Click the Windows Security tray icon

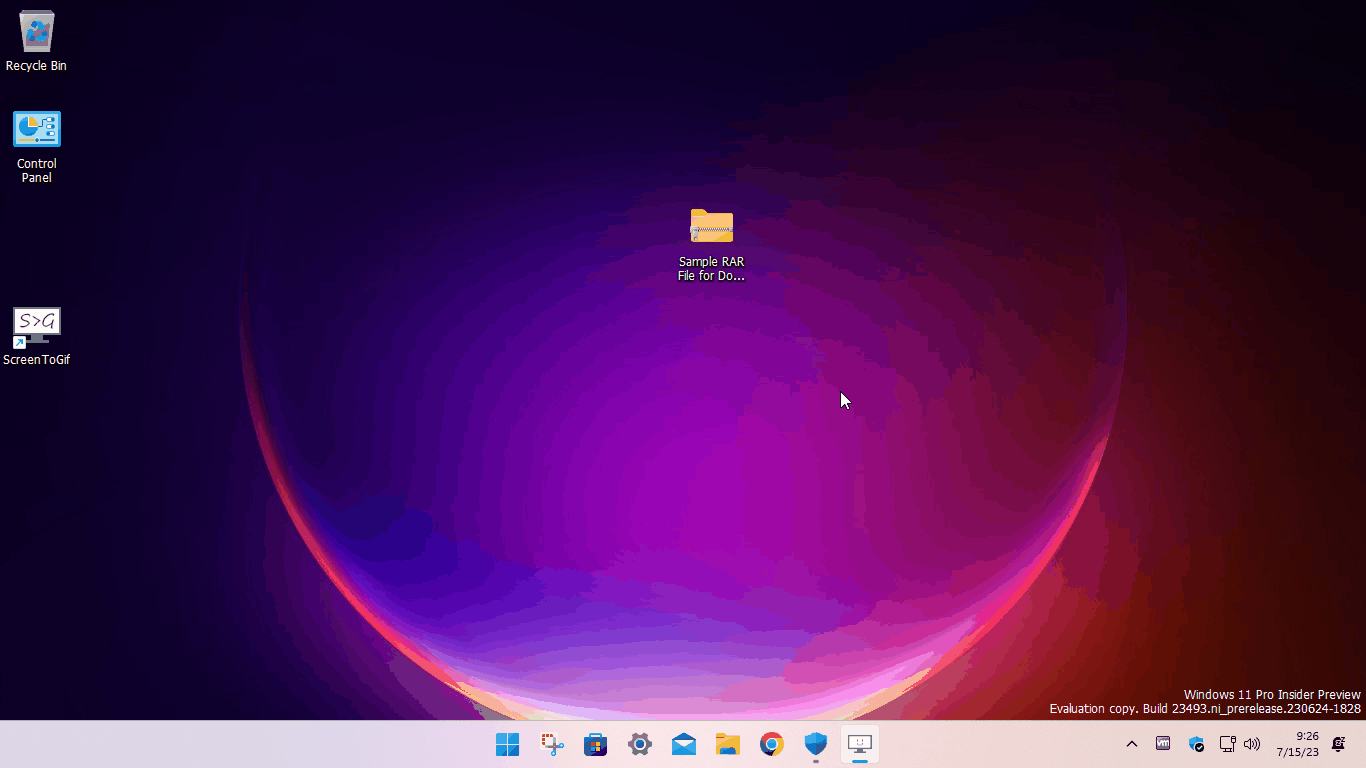(x=1196, y=744)
